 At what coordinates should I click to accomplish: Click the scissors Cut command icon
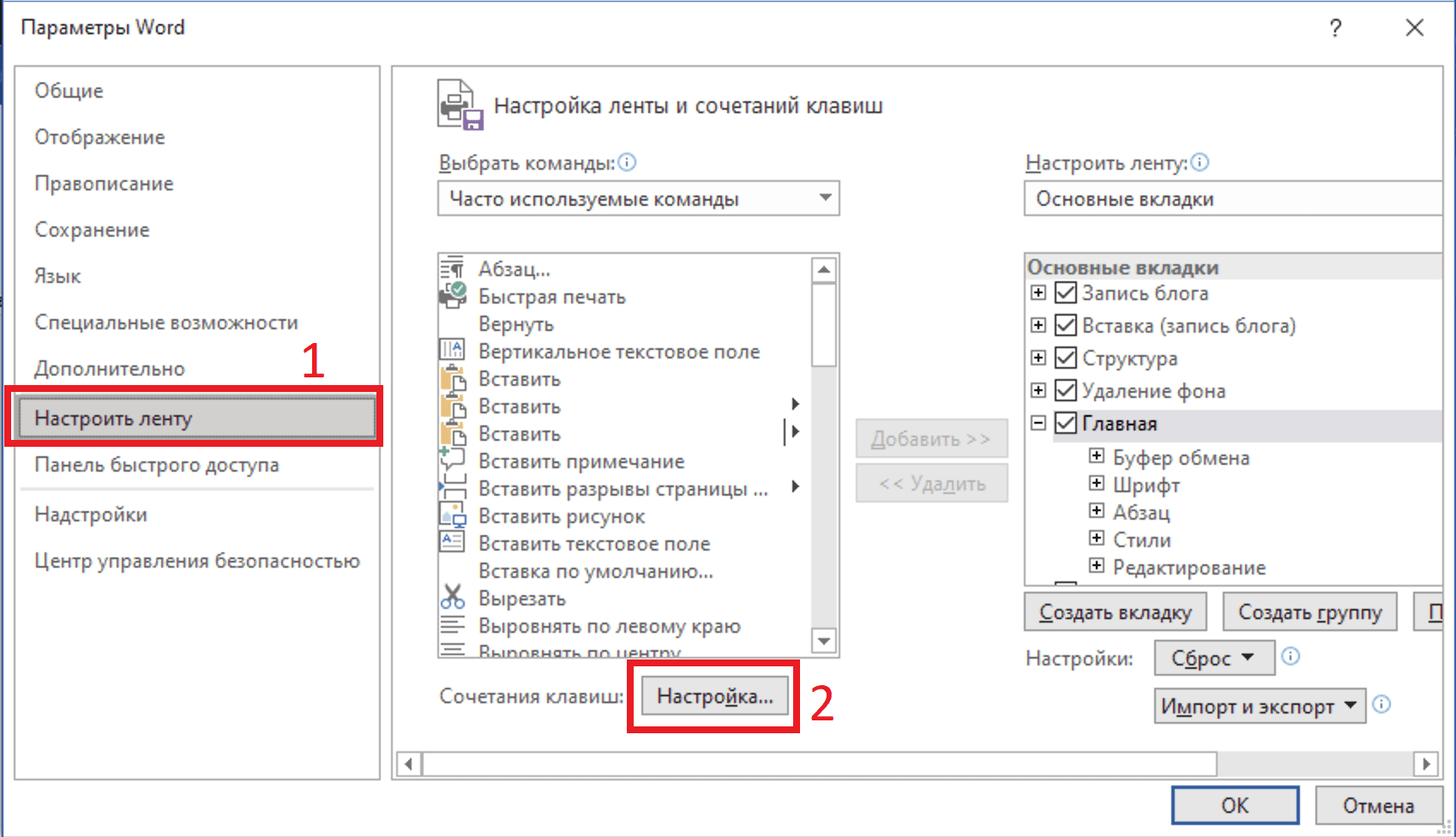(x=452, y=597)
